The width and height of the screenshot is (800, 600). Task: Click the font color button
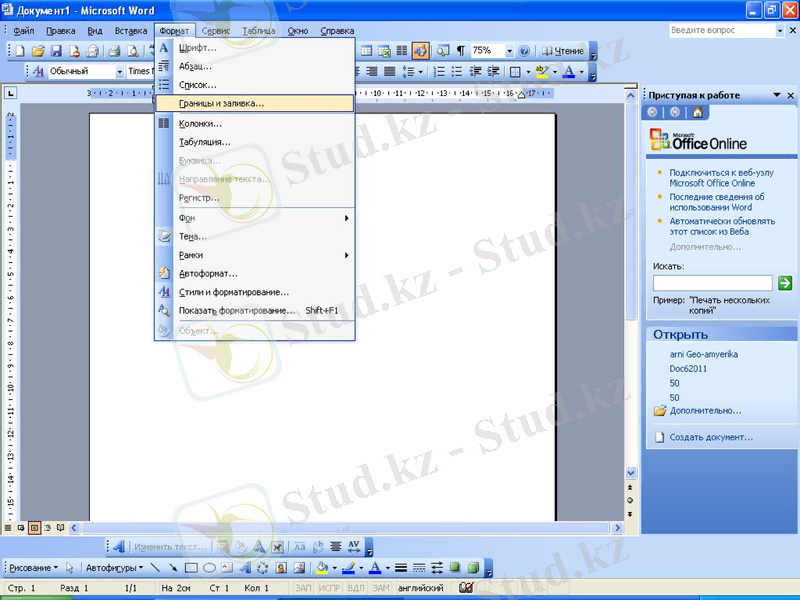tap(568, 72)
